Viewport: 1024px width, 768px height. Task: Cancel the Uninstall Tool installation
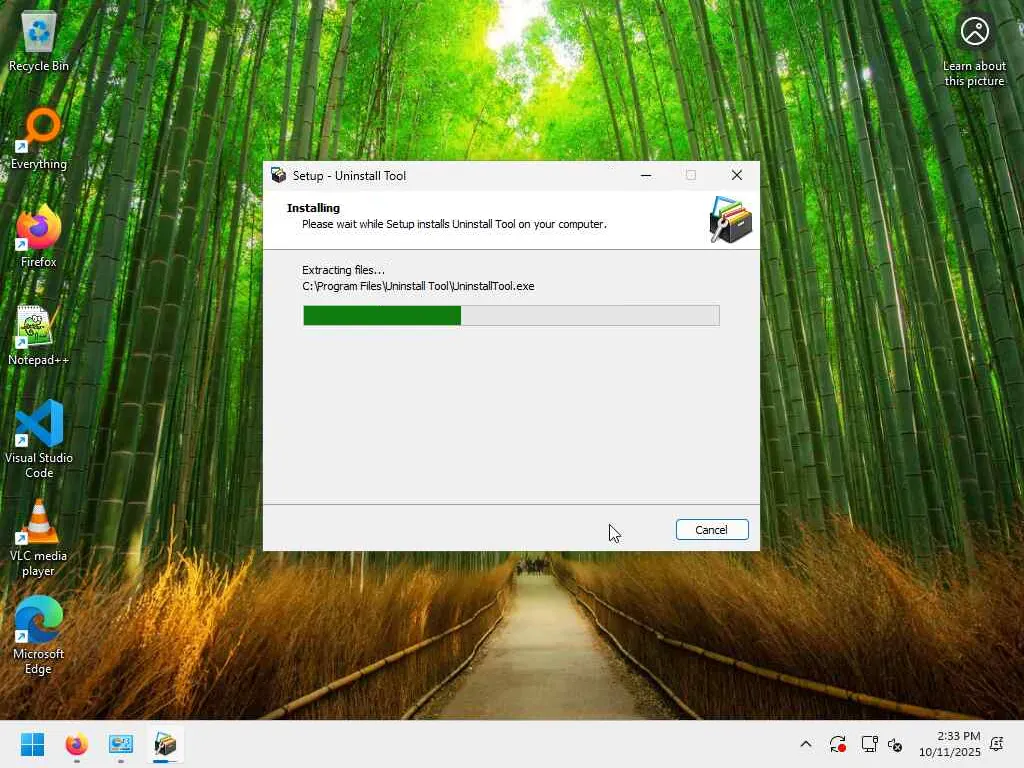pyautogui.click(x=712, y=530)
